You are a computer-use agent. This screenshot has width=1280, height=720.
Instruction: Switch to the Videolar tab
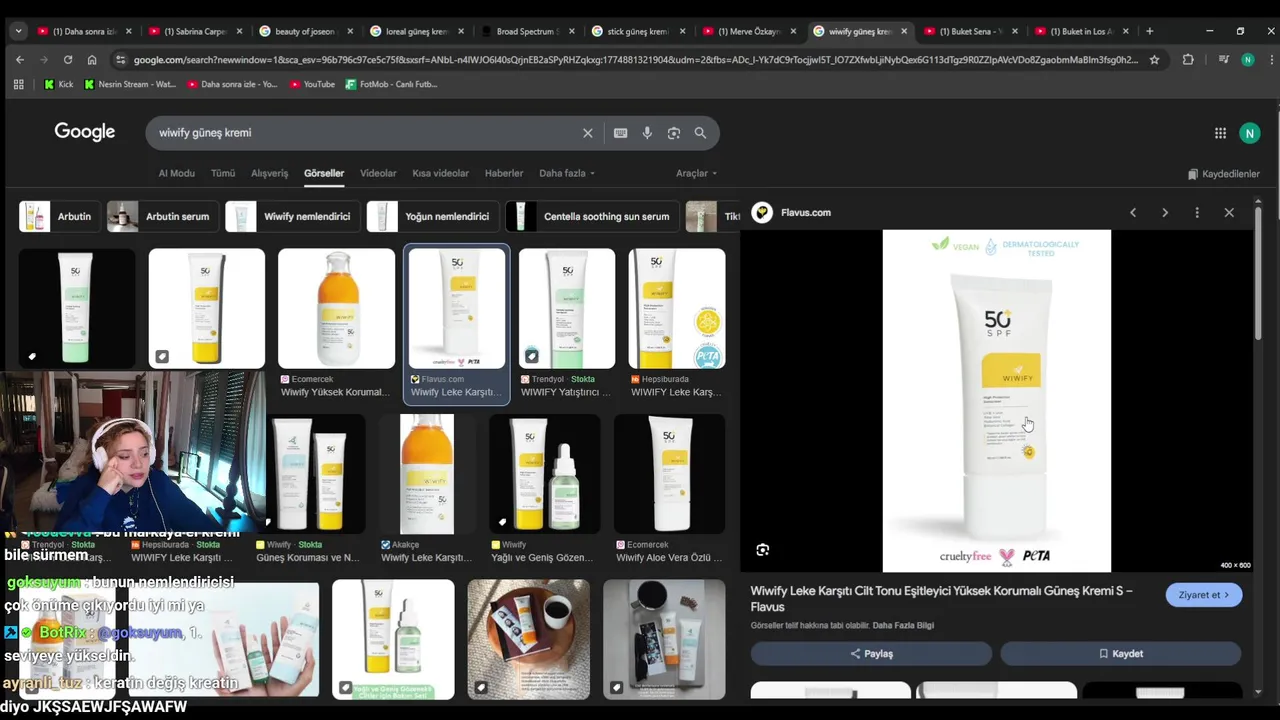pos(378,173)
